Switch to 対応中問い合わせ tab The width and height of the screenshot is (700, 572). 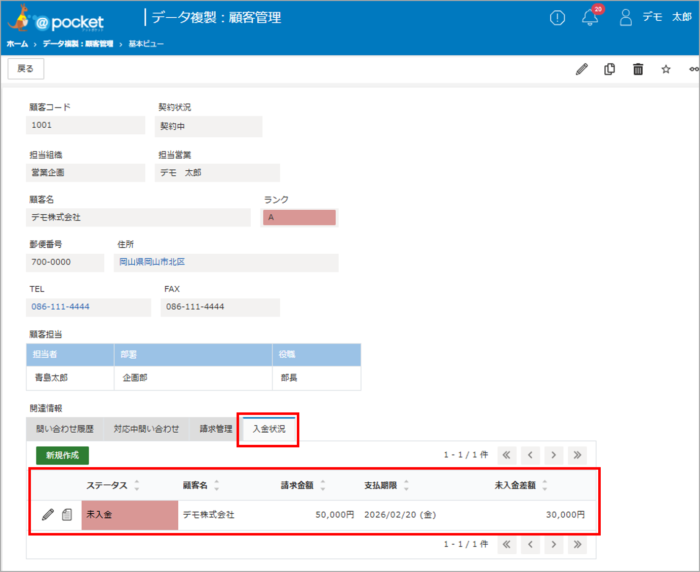(x=146, y=429)
